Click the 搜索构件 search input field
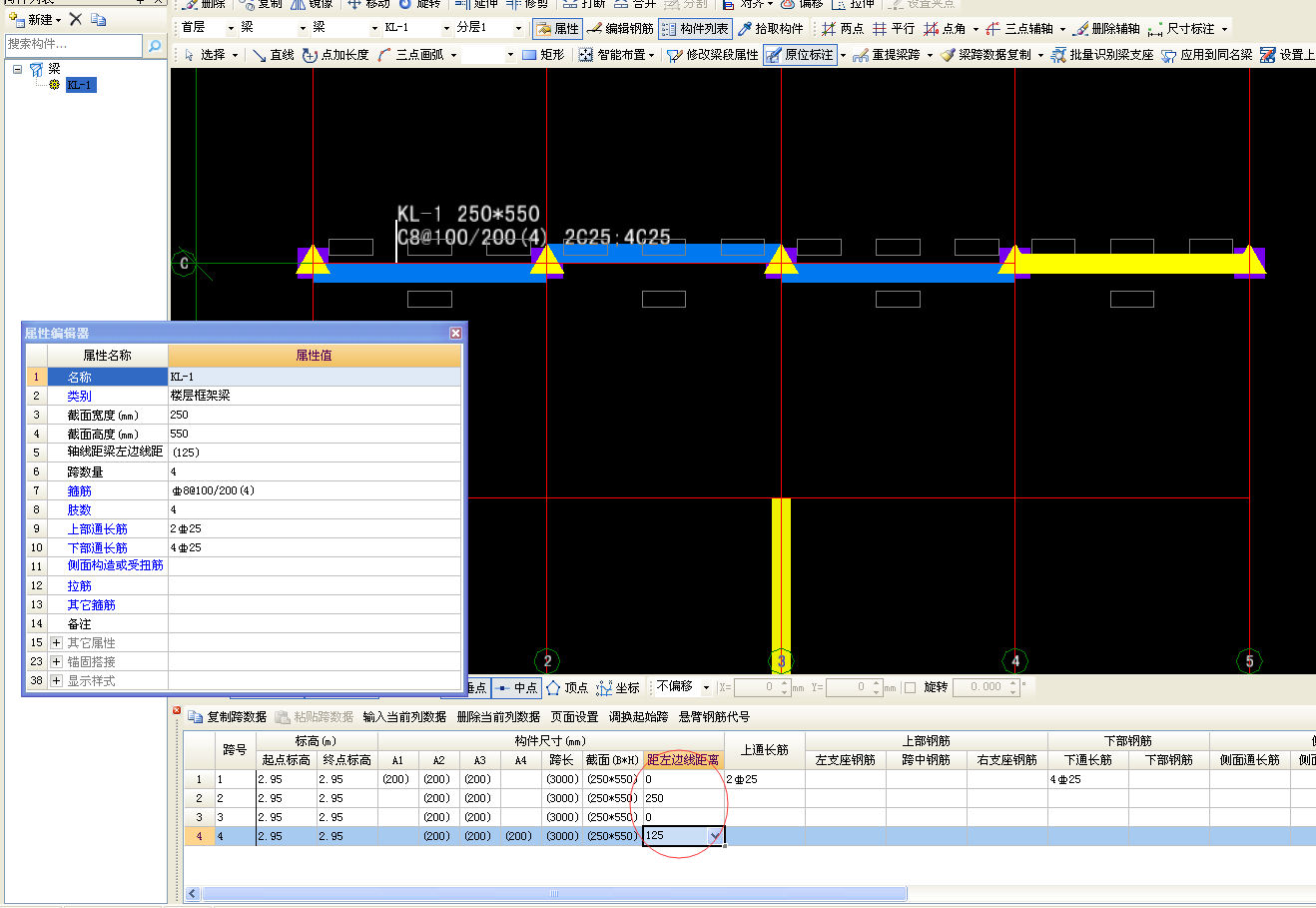The width and height of the screenshot is (1316, 908). coord(73,45)
